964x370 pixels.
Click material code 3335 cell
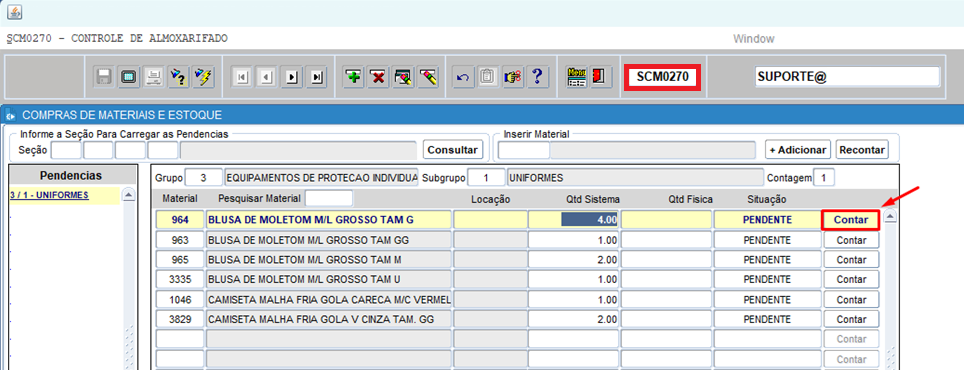[x=180, y=280]
